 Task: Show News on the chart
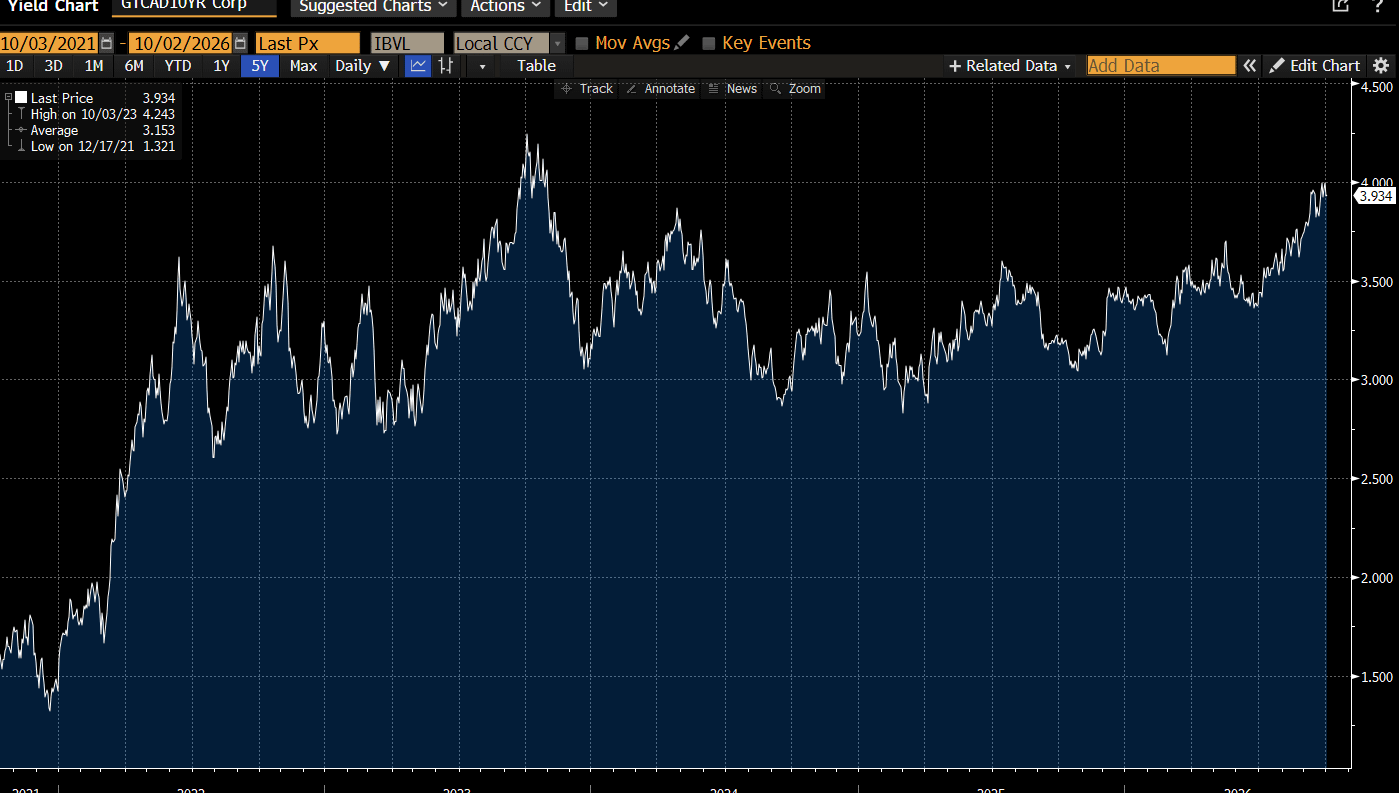(x=732, y=89)
